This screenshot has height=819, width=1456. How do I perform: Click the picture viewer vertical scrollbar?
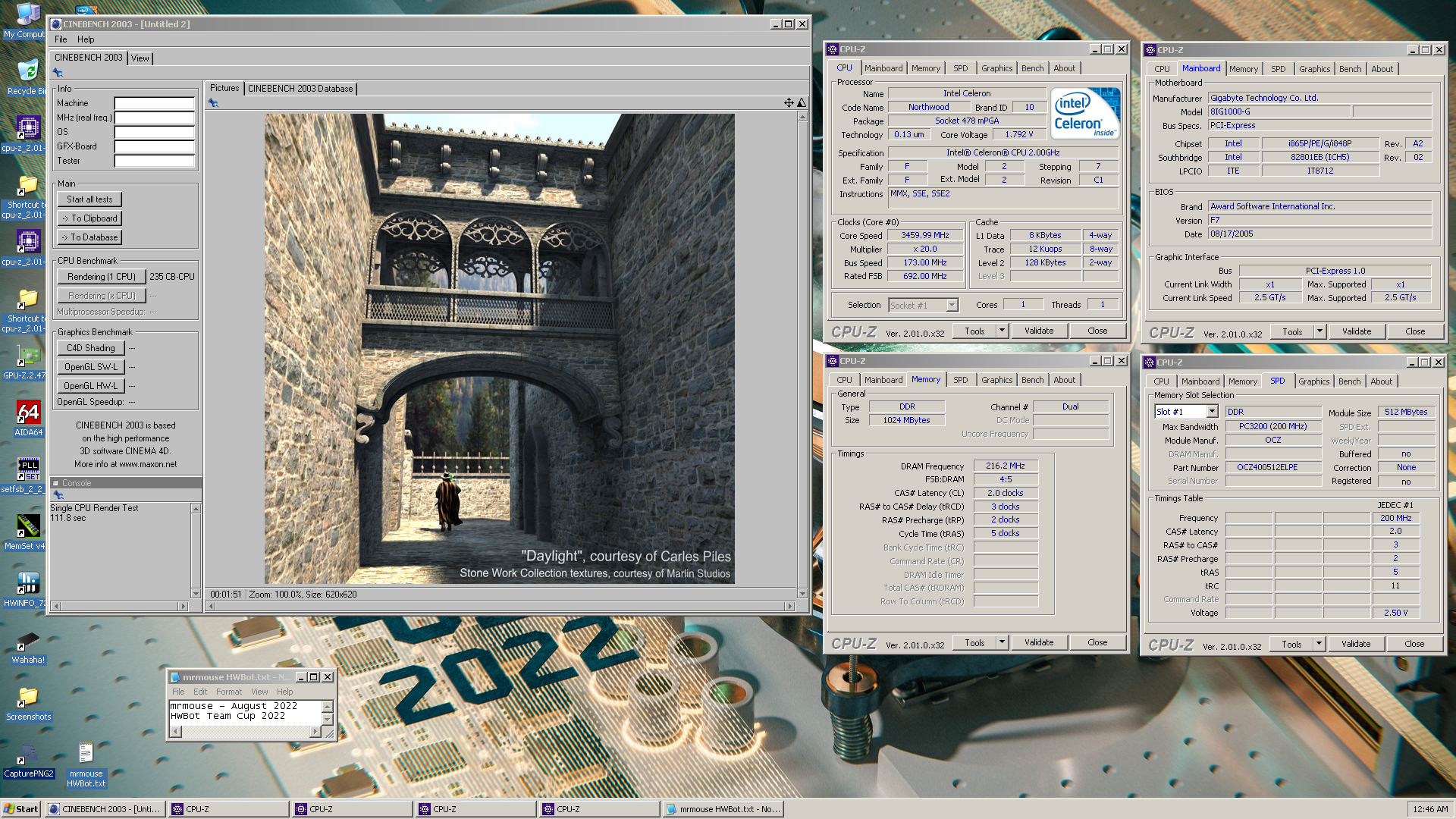tap(802, 355)
